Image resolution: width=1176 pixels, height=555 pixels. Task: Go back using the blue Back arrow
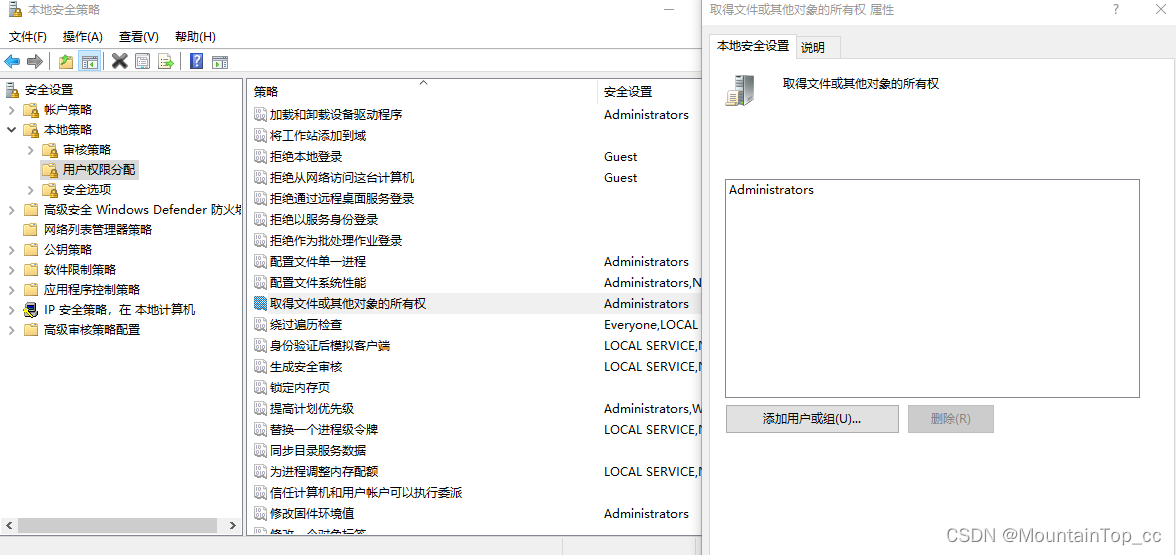tap(12, 62)
